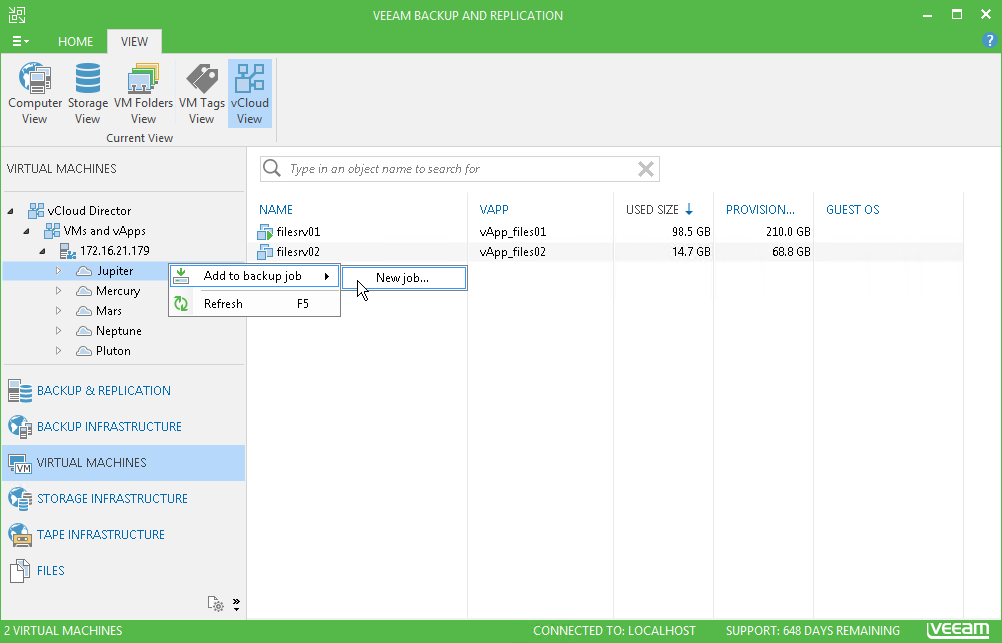Click the search field for object names
This screenshot has width=1002, height=643.
(459, 169)
